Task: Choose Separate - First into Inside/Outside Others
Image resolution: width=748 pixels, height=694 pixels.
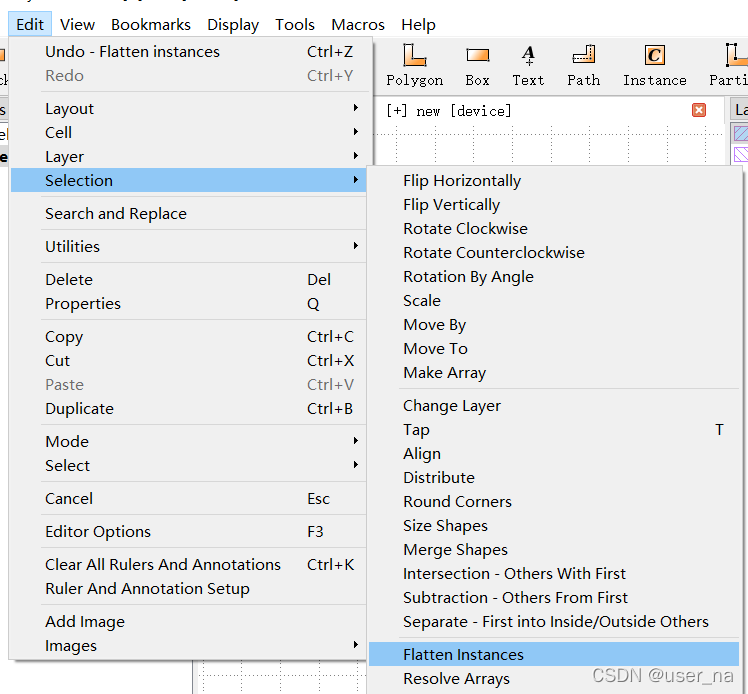Action: 553,621
